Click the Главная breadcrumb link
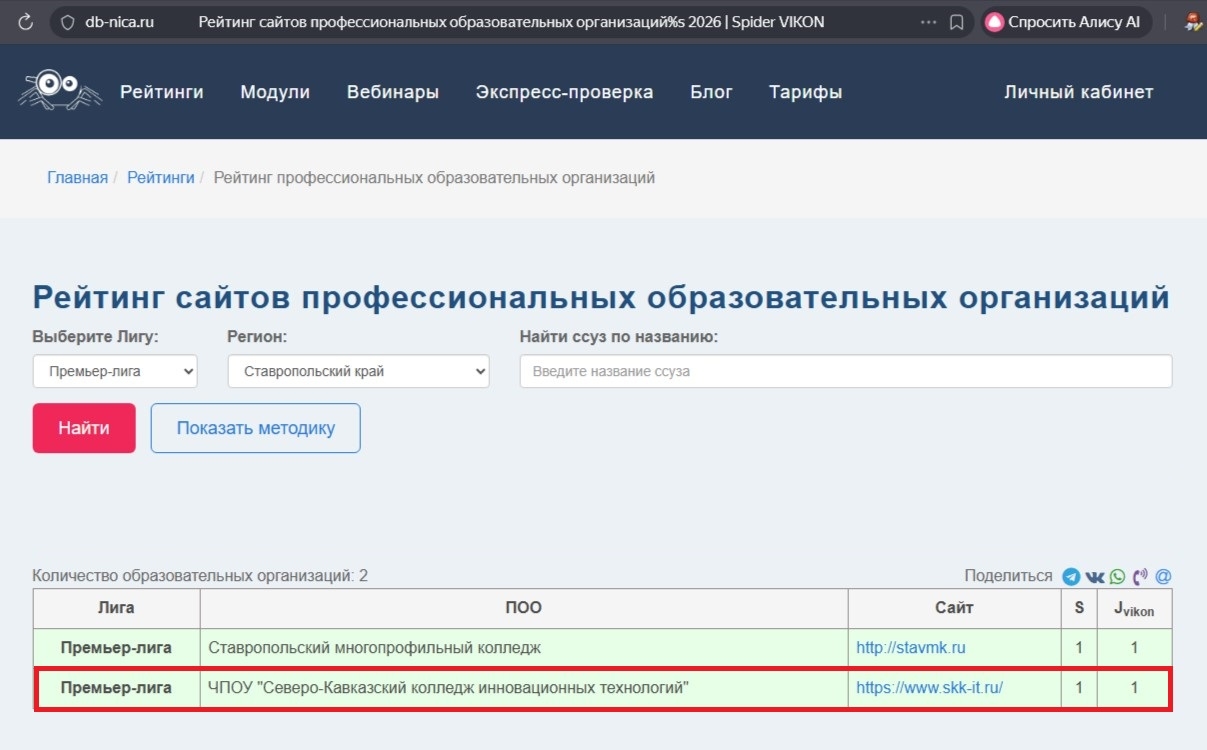1207x750 pixels. (x=77, y=178)
